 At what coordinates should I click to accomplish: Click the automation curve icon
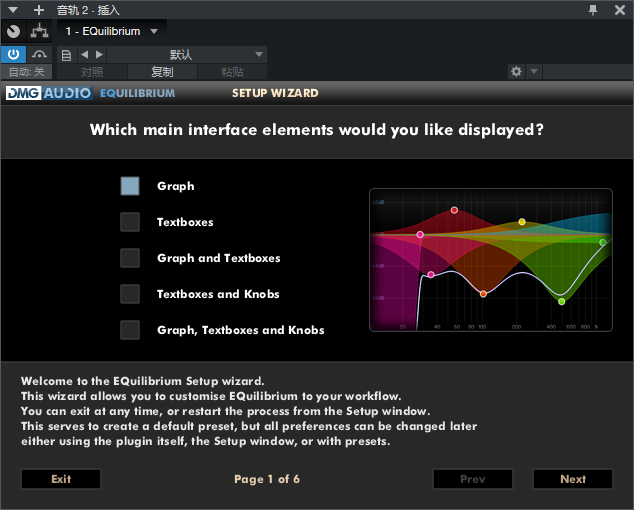[39, 54]
